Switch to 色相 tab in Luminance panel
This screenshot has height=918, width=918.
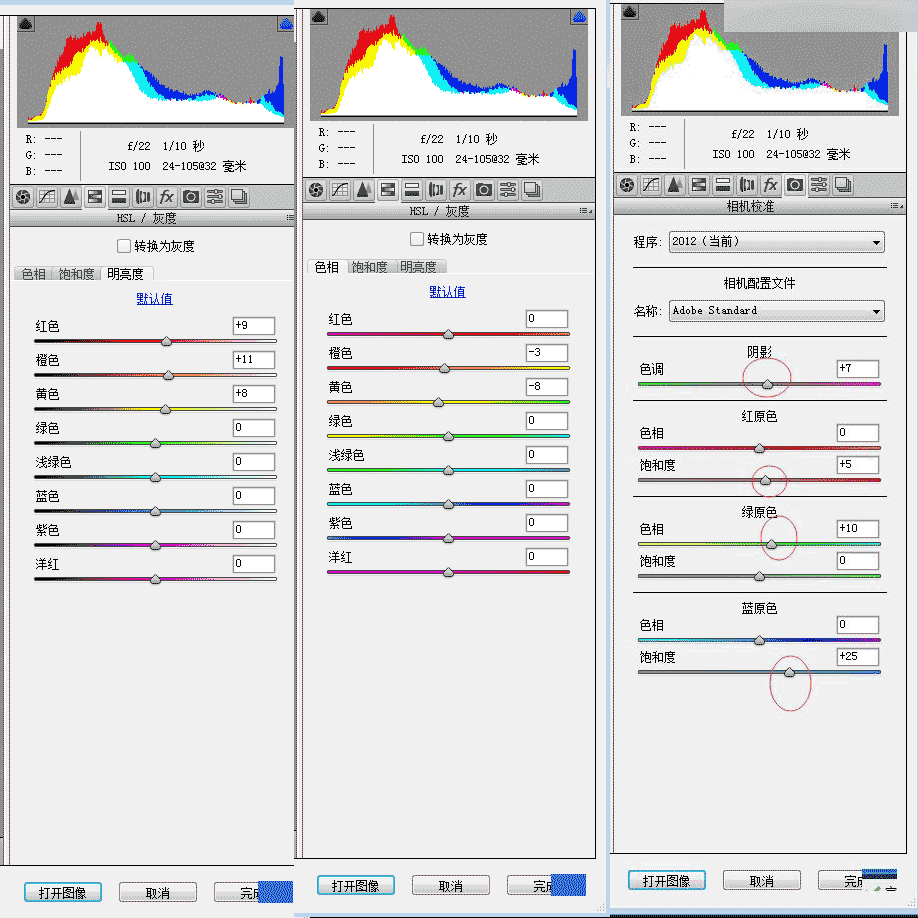tap(33, 274)
